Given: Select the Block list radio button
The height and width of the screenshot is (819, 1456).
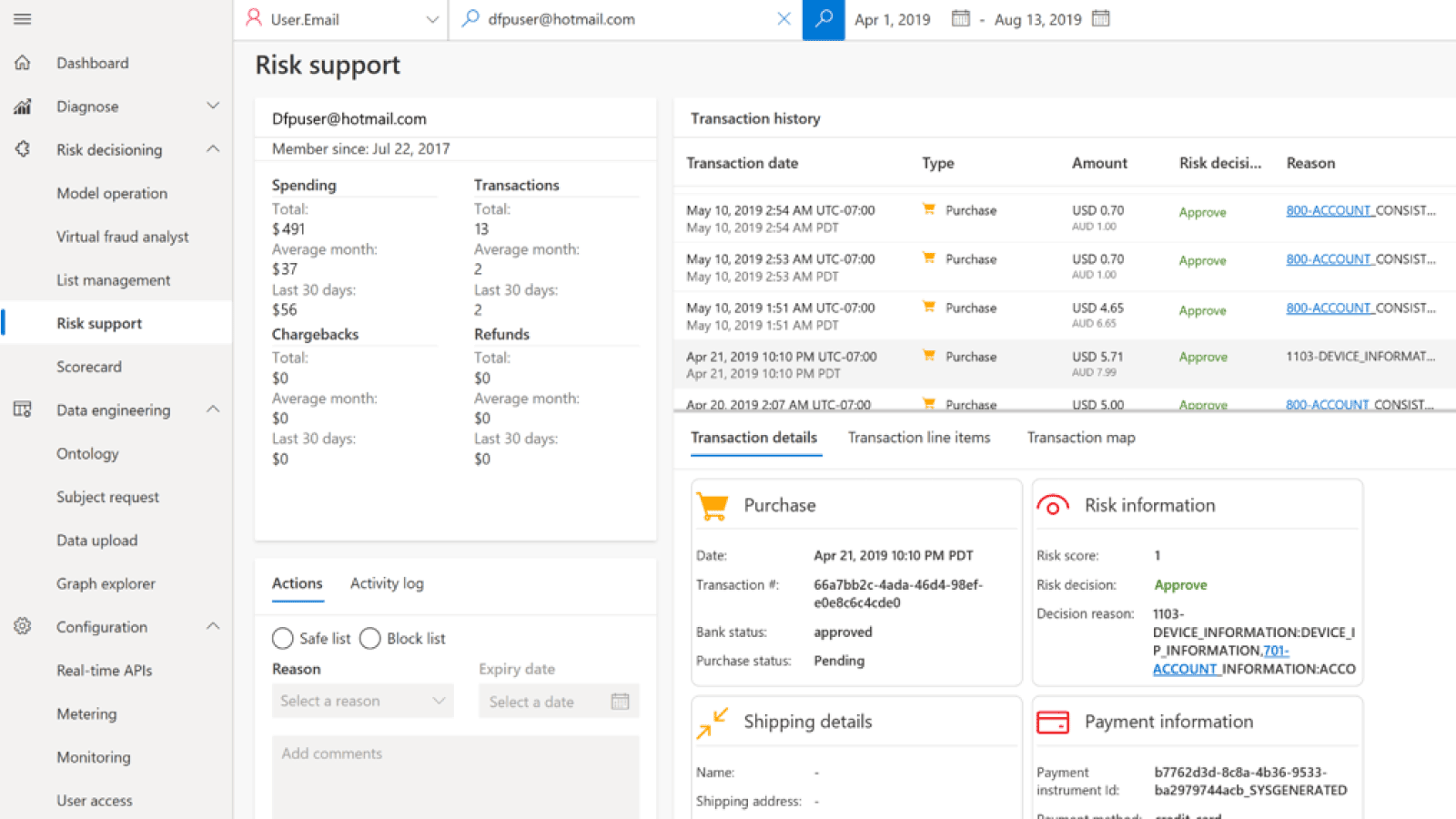Looking at the screenshot, I should pyautogui.click(x=370, y=638).
